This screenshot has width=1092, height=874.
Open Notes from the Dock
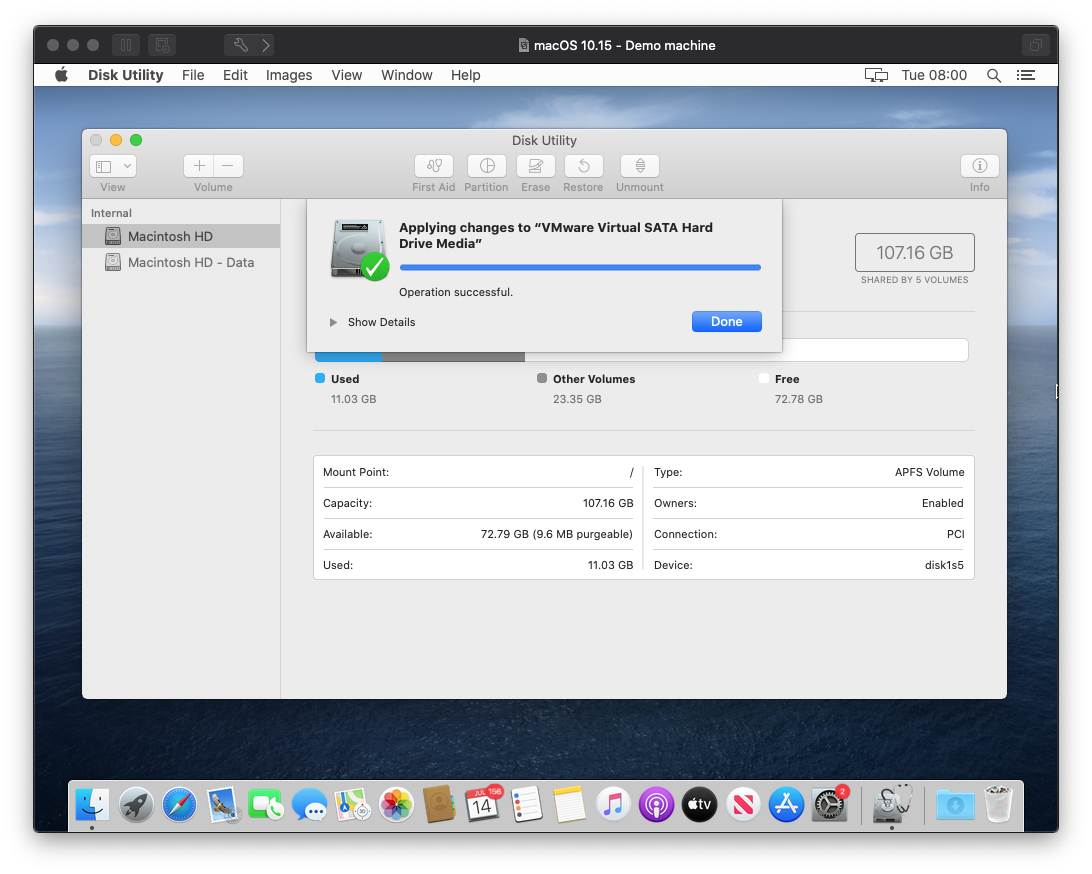tap(570, 805)
